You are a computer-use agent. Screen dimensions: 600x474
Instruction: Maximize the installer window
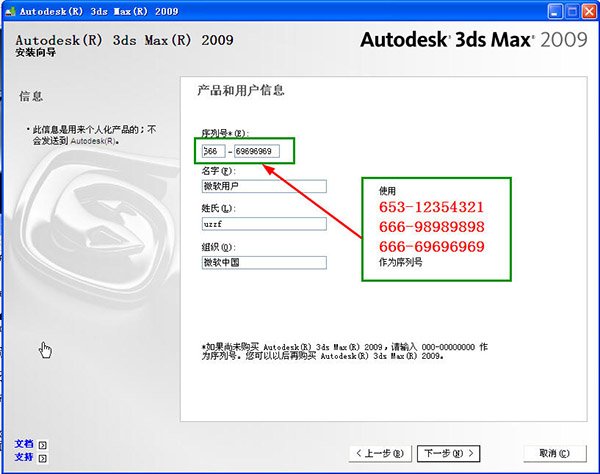click(572, 11)
